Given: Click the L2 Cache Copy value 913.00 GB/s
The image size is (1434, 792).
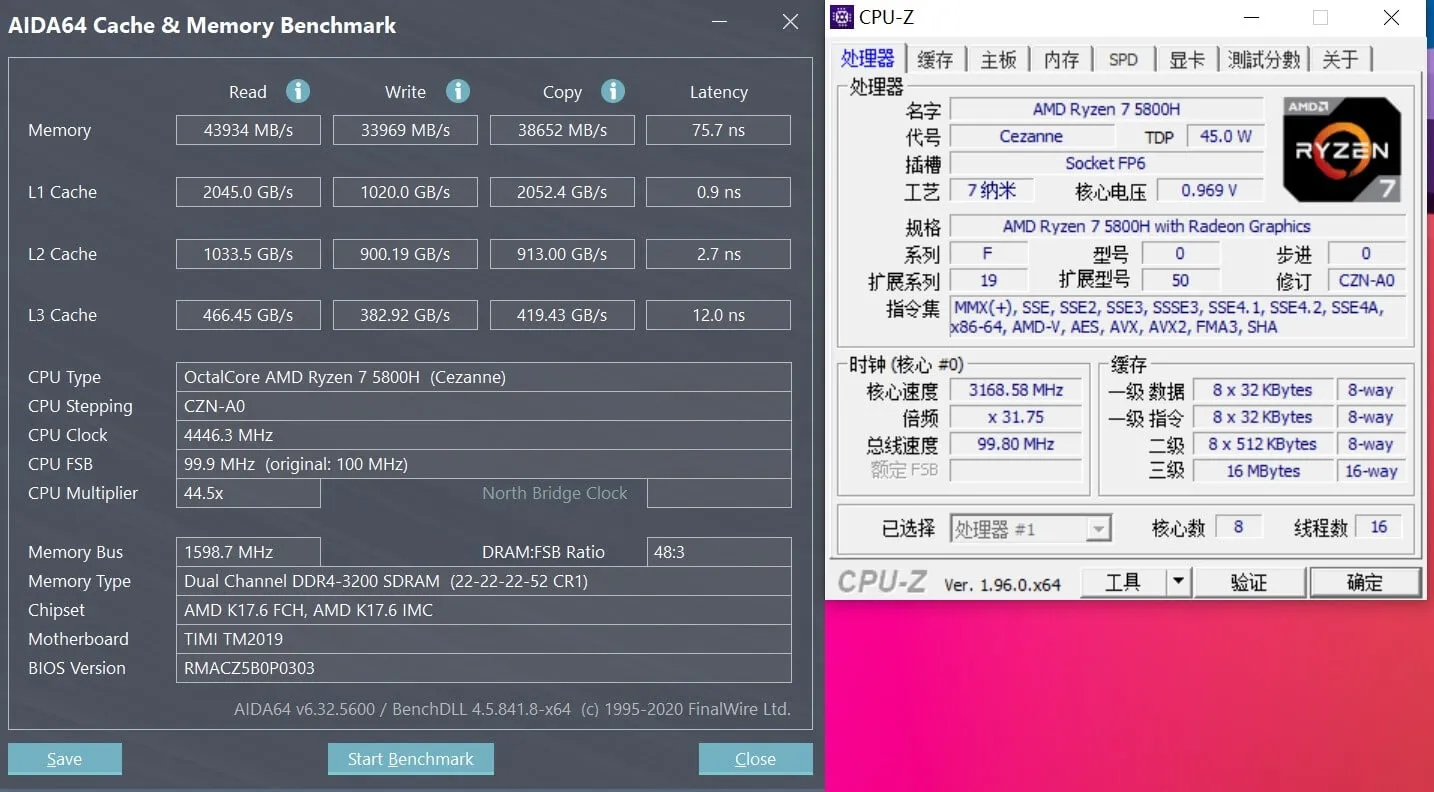Looking at the screenshot, I should click(x=562, y=254).
